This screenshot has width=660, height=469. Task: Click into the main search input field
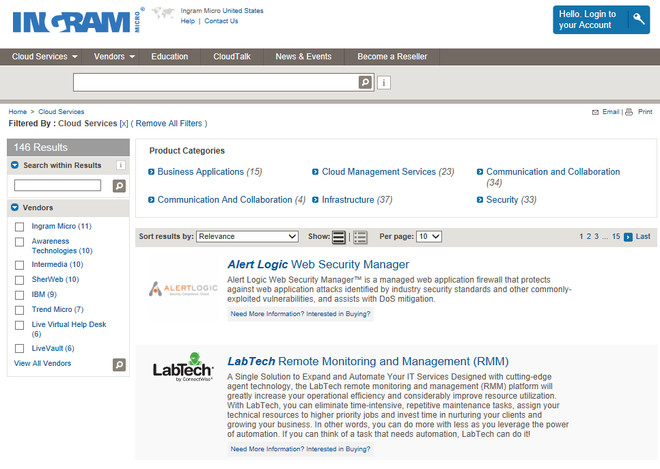[x=216, y=83]
